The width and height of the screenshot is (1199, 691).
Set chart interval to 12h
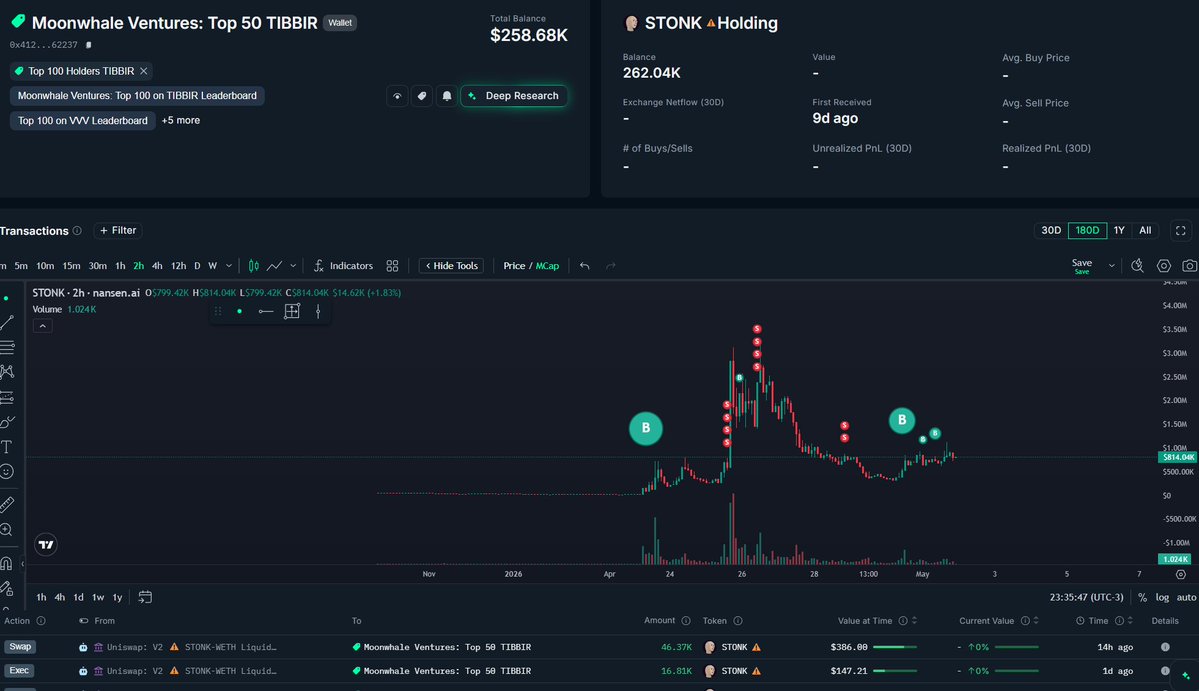(178, 266)
